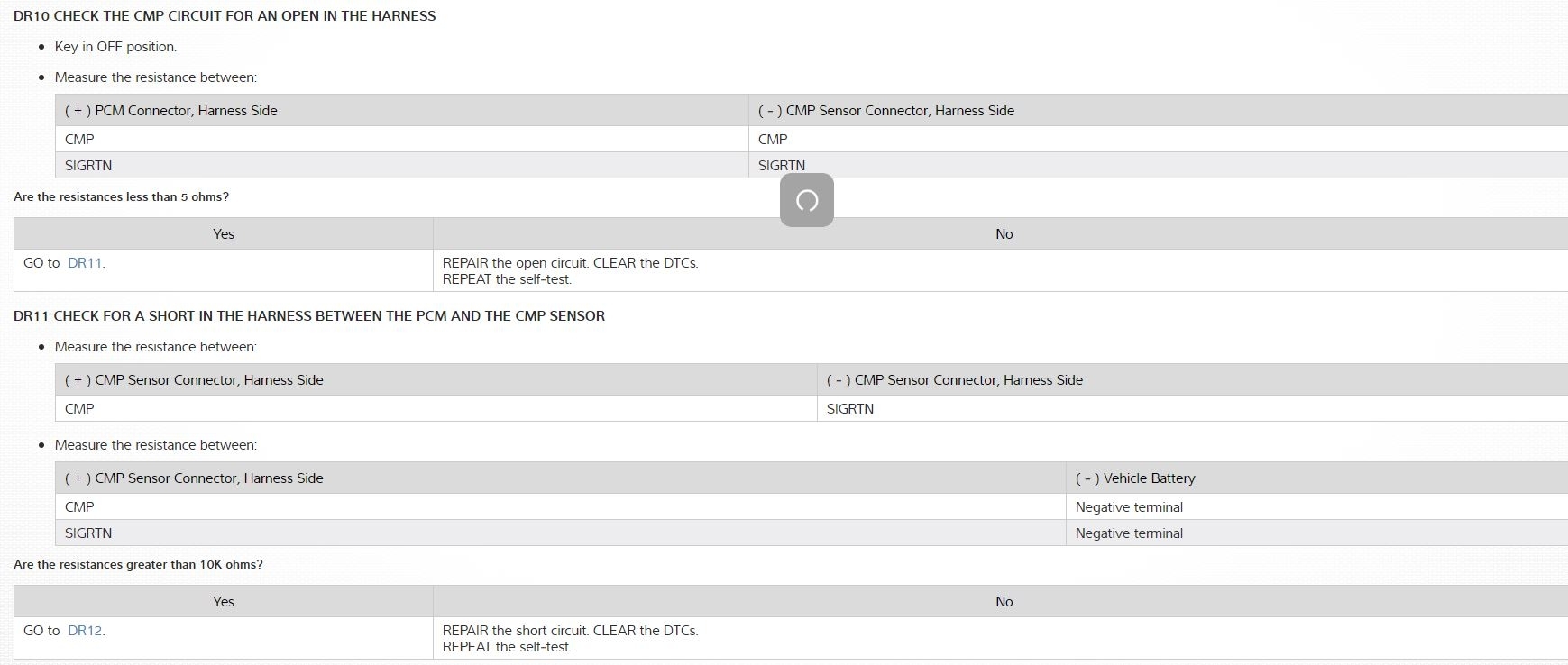Click the Vehicle Battery column header
The image size is (1568, 665).
click(x=1135, y=478)
